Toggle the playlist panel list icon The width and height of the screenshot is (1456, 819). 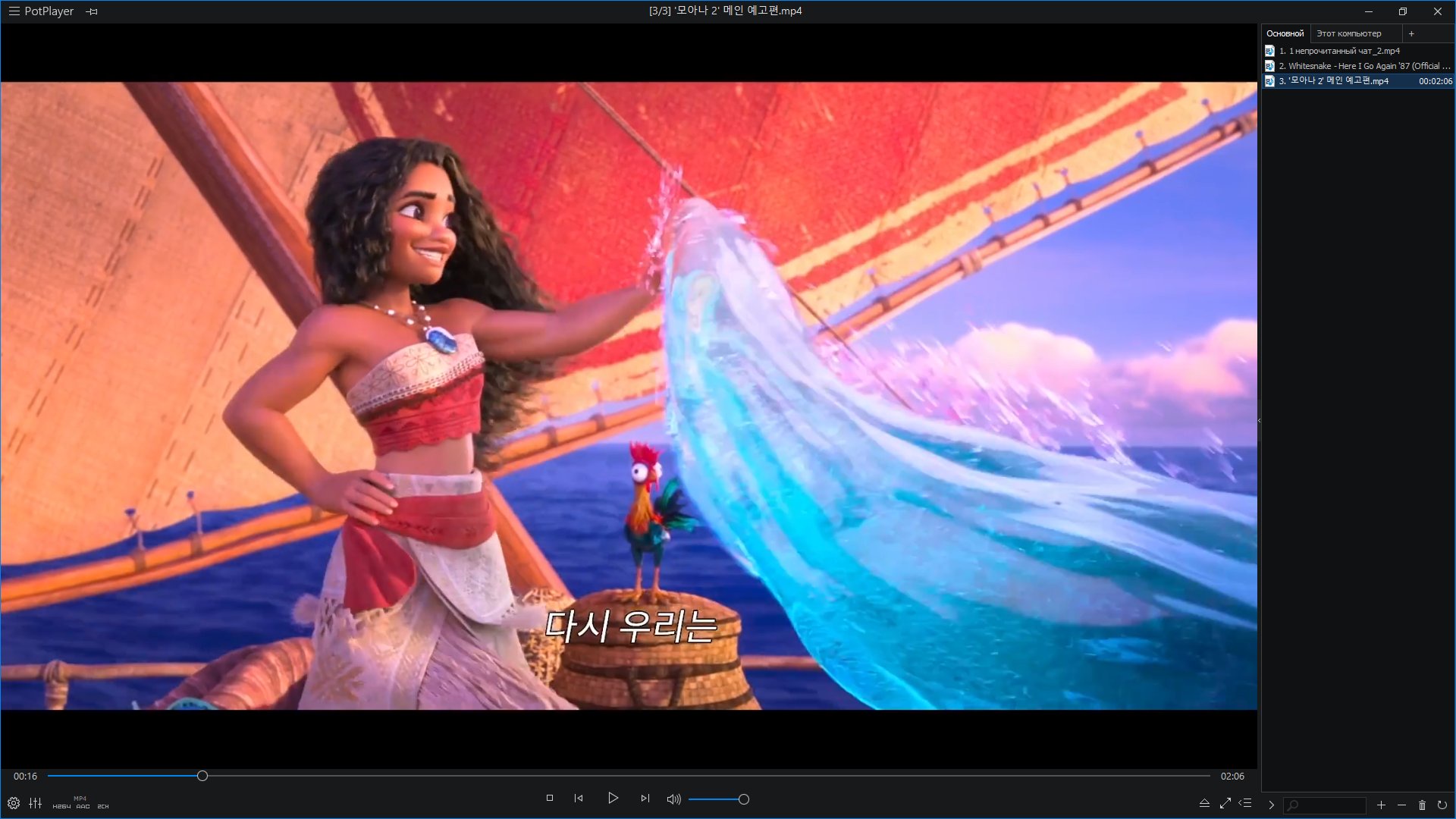(1245, 803)
